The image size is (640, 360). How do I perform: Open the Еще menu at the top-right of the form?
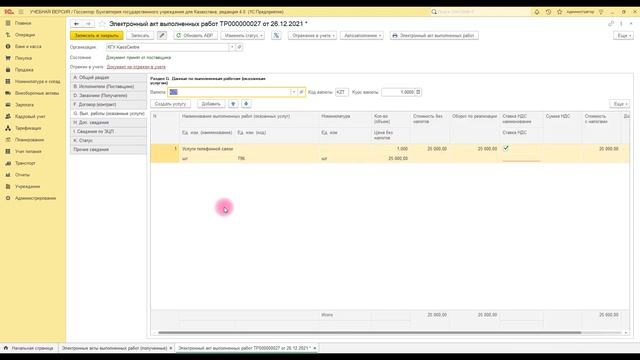point(623,36)
